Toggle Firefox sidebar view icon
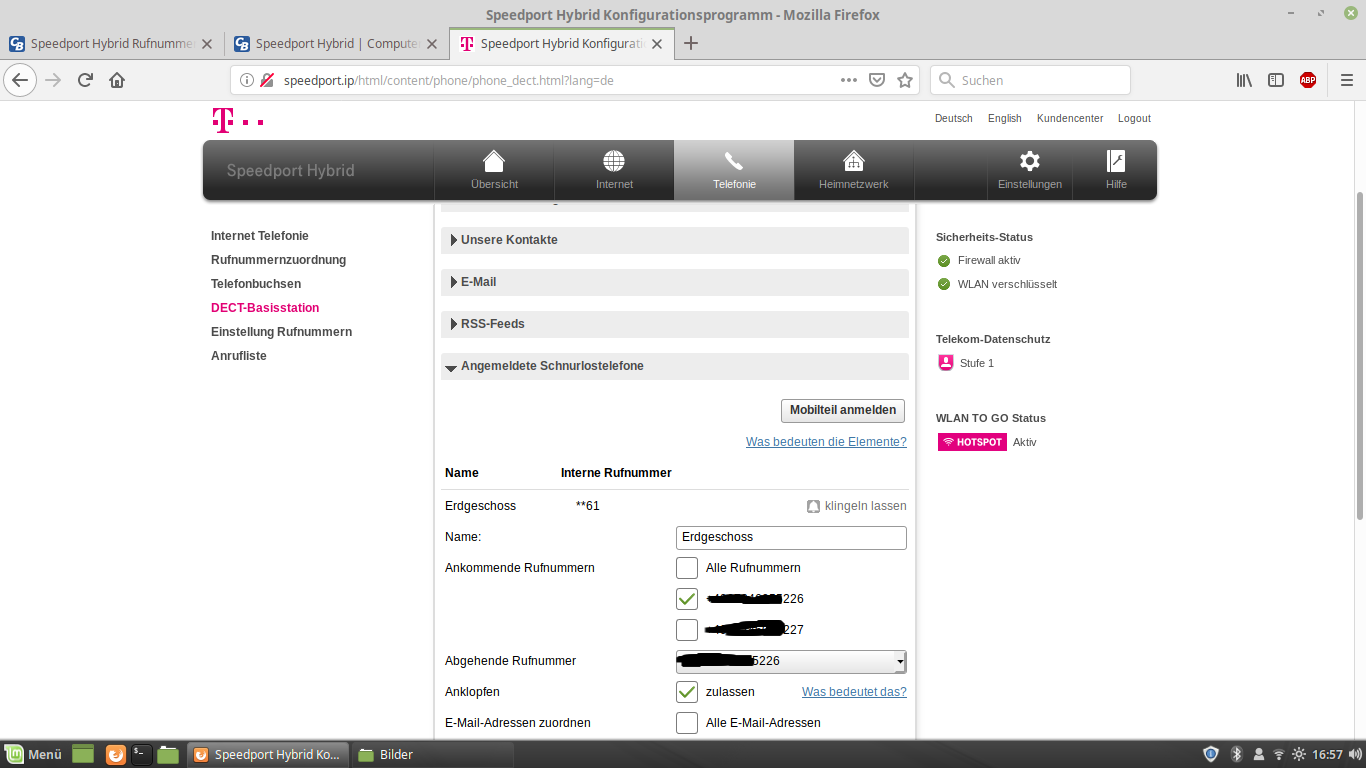 [1276, 80]
